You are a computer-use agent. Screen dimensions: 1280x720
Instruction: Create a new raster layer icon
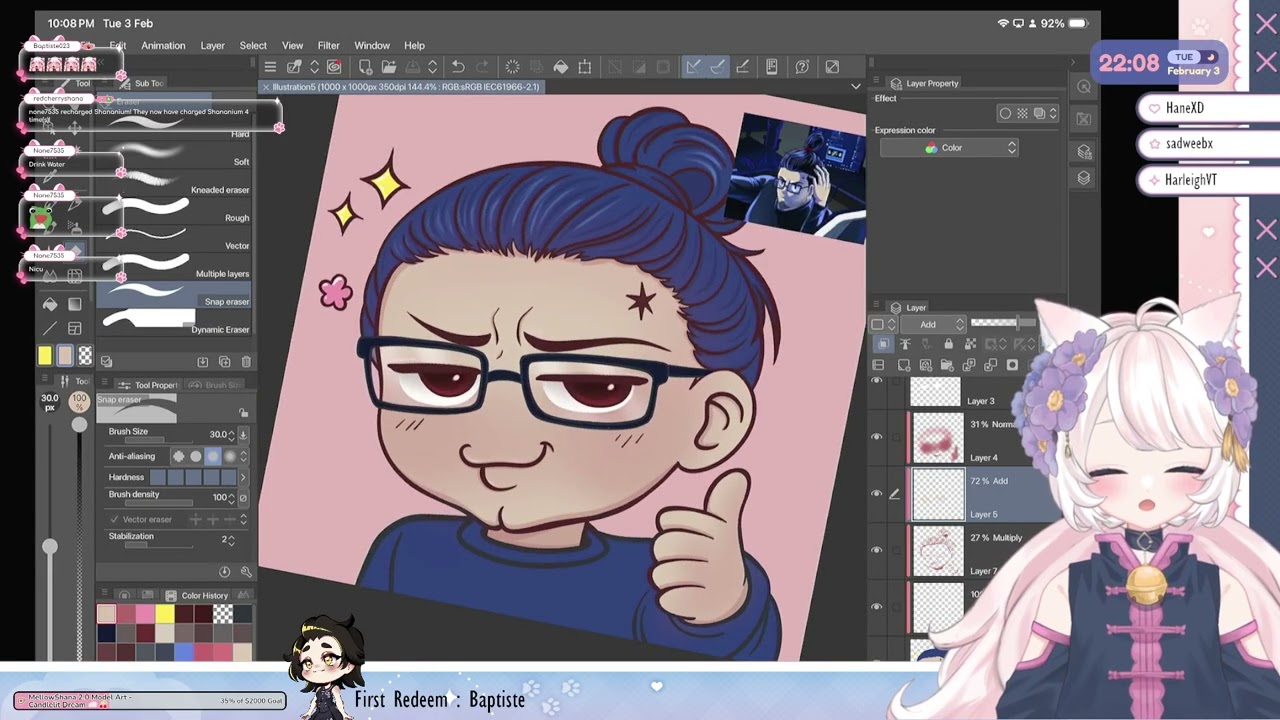point(904,365)
